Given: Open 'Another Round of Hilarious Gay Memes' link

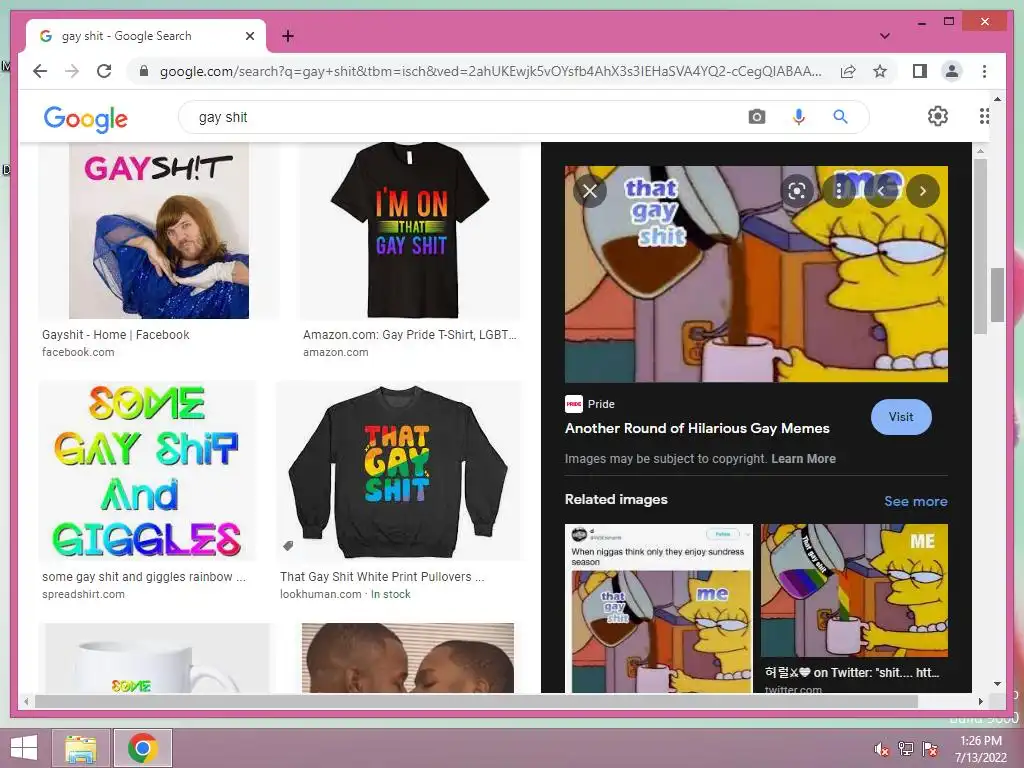Looking at the screenshot, I should [697, 428].
